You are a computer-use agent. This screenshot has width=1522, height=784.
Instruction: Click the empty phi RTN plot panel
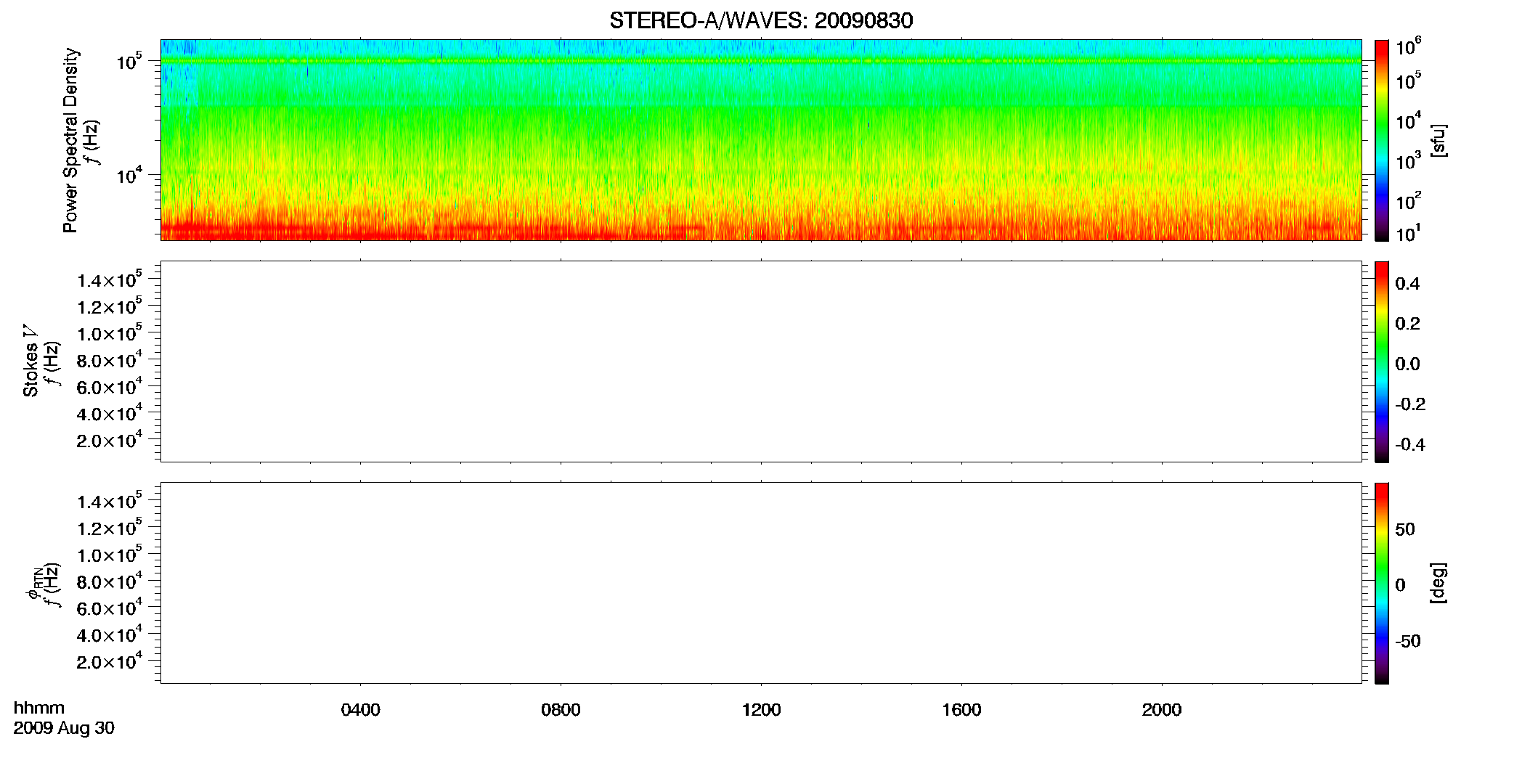[761, 583]
